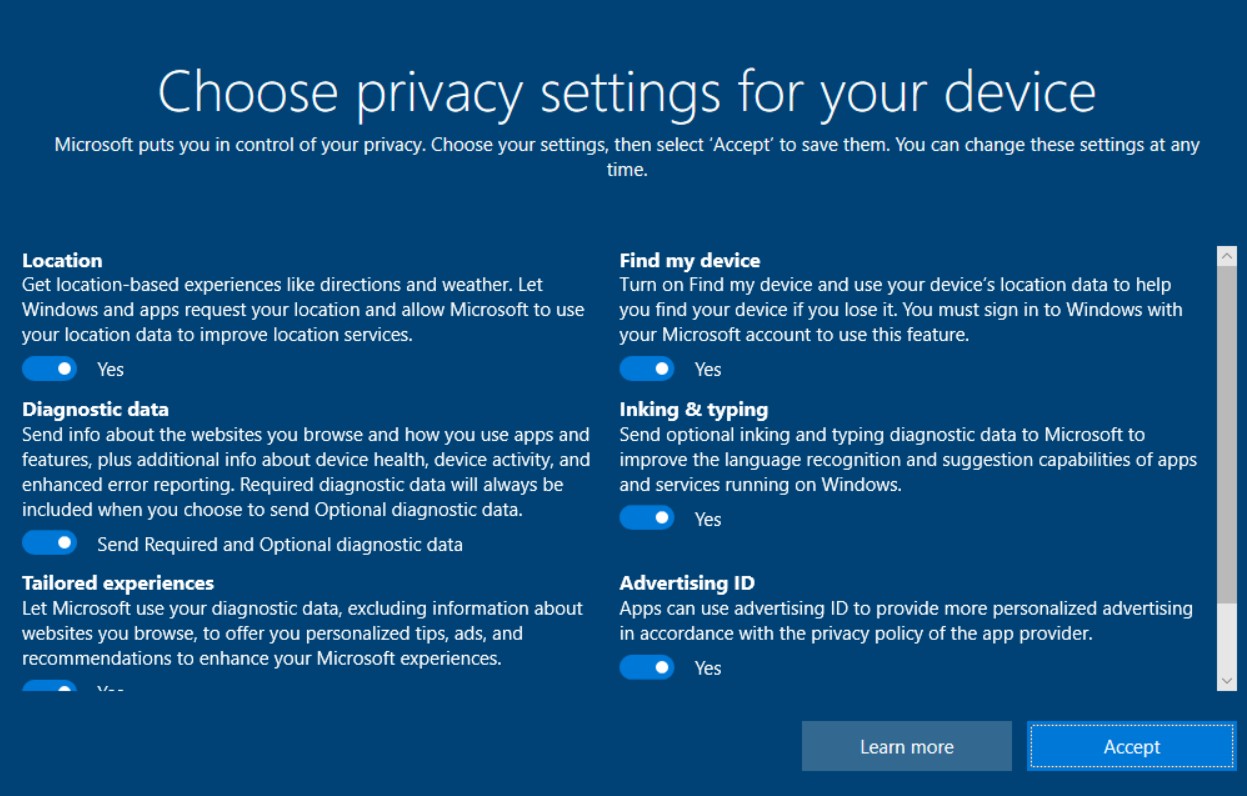Screen dimensions: 1247x796
Task: Click the "Choose privacy settings" page title
Action: click(626, 92)
